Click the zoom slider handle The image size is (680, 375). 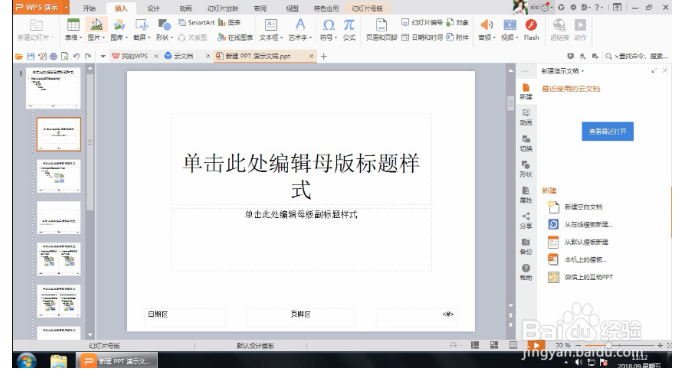click(608, 345)
